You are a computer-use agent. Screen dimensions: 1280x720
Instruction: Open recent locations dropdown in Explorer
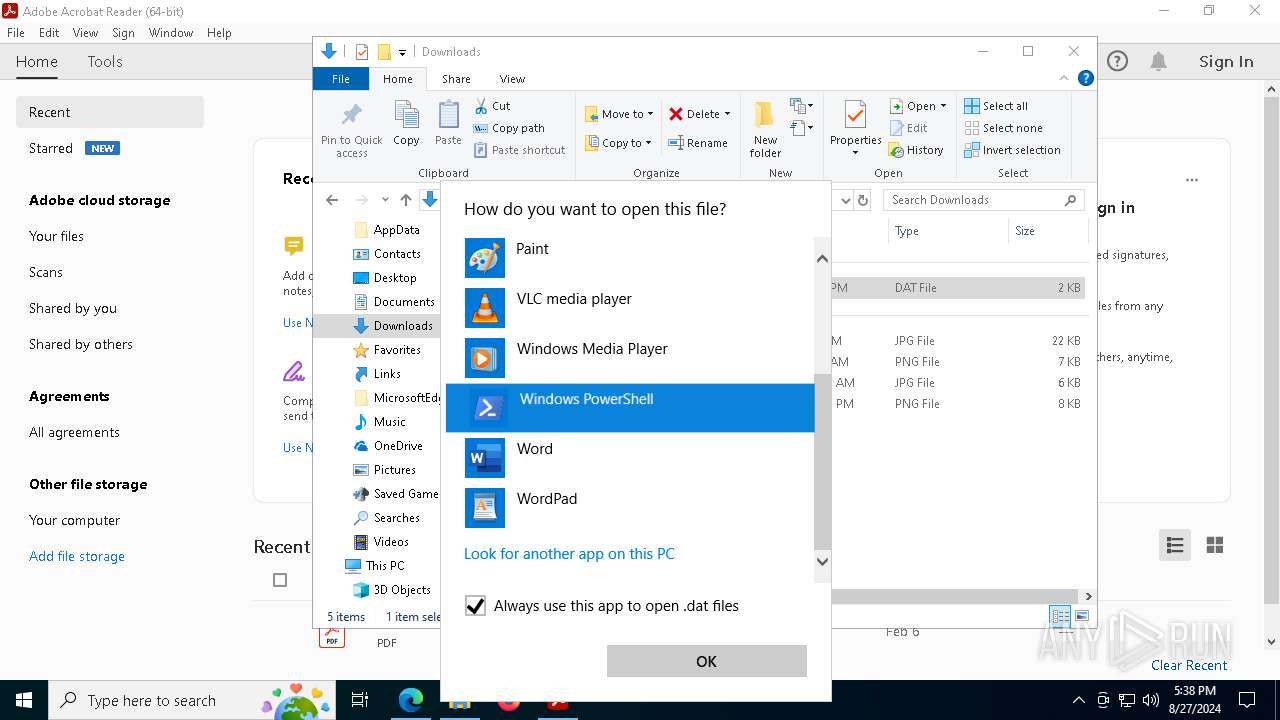coord(385,200)
